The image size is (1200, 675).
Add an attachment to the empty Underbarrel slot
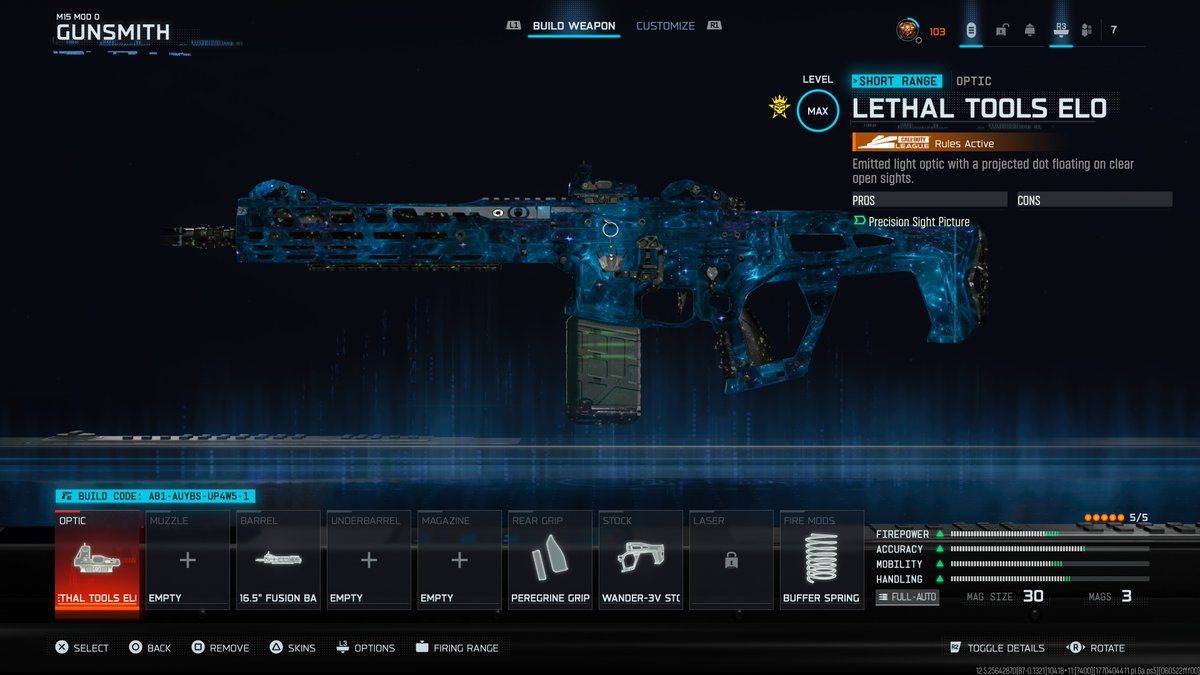pyautogui.click(x=369, y=559)
